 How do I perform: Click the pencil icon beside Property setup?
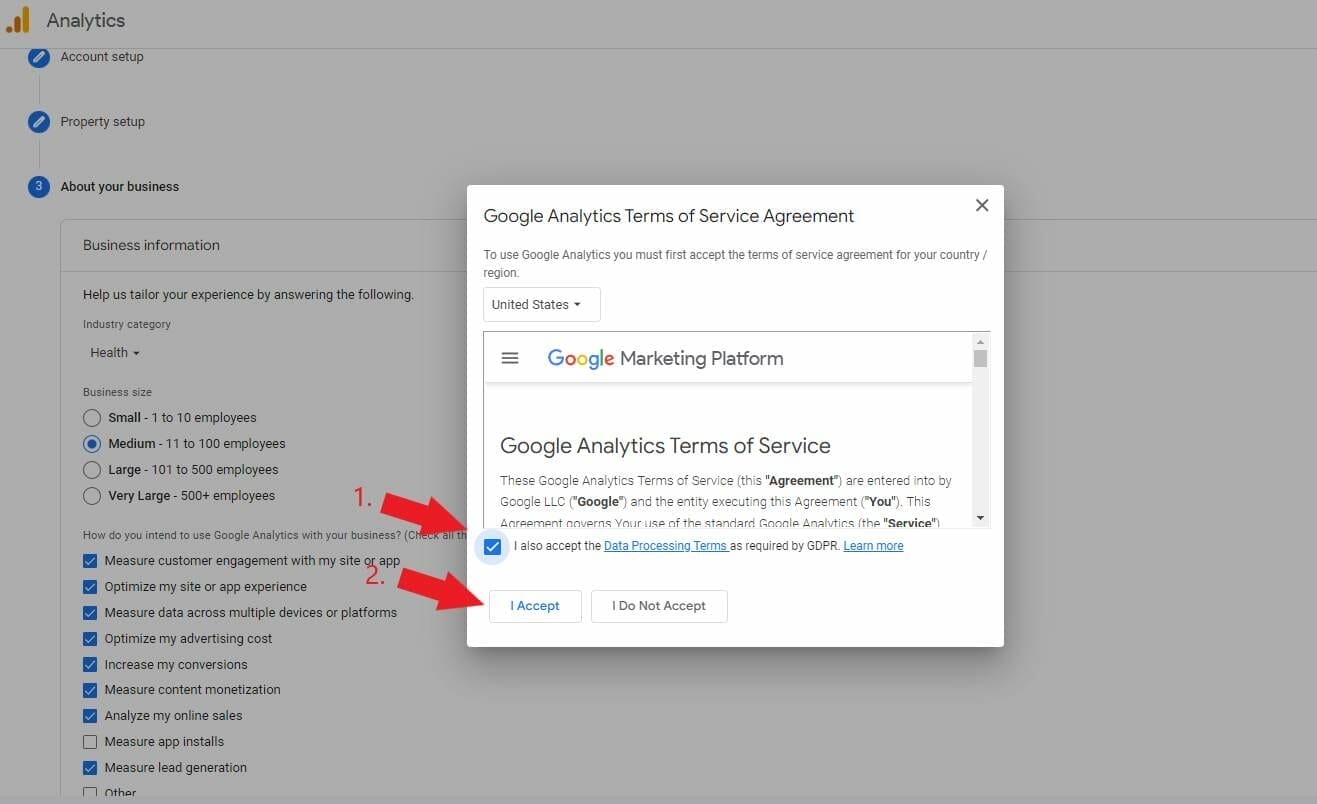[x=38, y=122]
